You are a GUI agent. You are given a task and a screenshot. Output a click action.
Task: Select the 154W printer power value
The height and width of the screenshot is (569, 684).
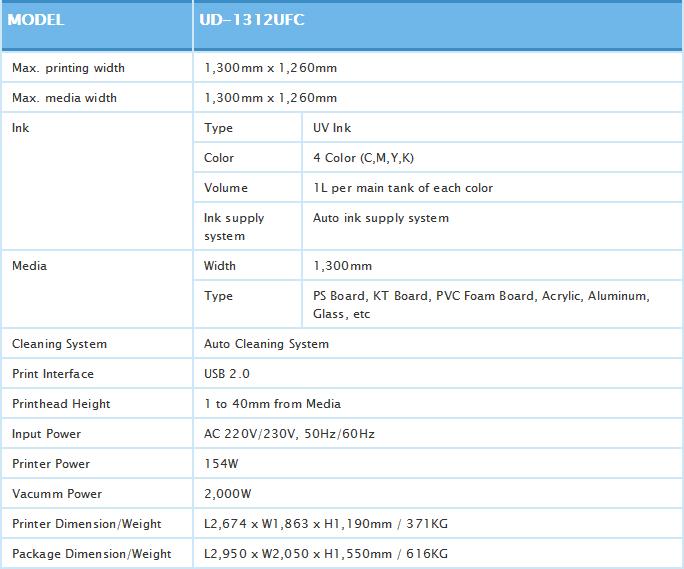(x=222, y=464)
